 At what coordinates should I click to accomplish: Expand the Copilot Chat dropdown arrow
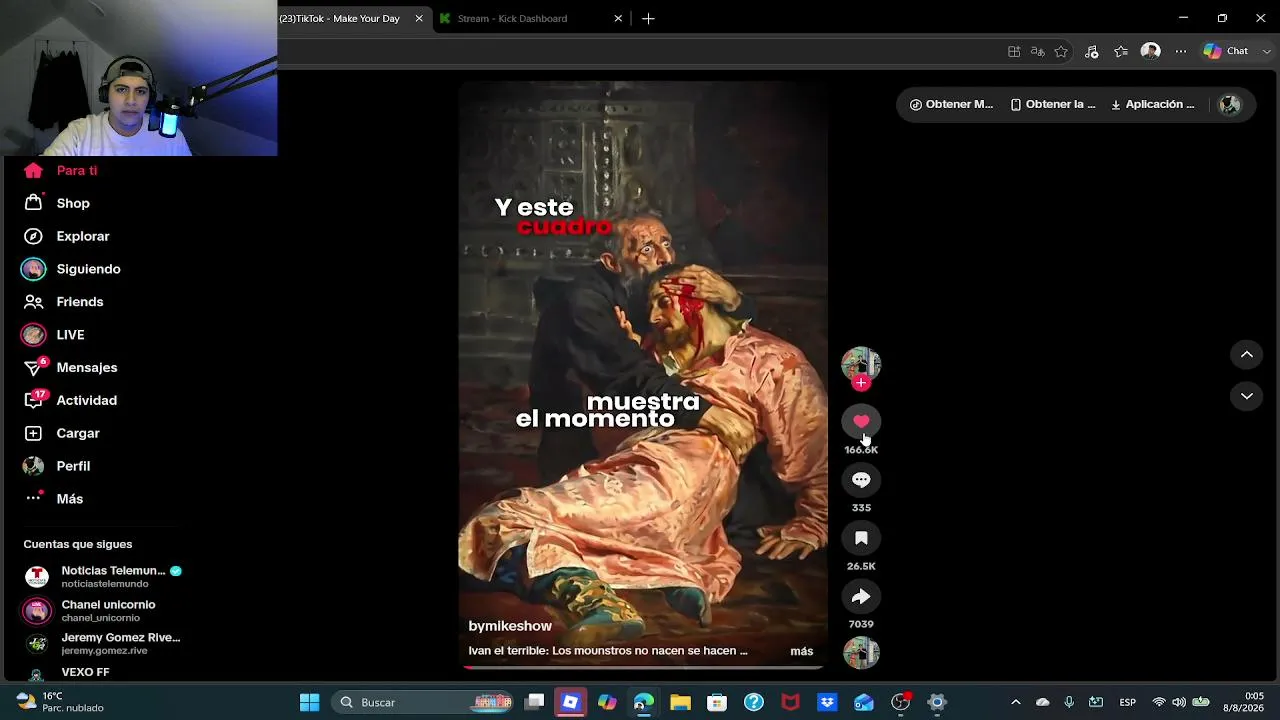point(1267,51)
